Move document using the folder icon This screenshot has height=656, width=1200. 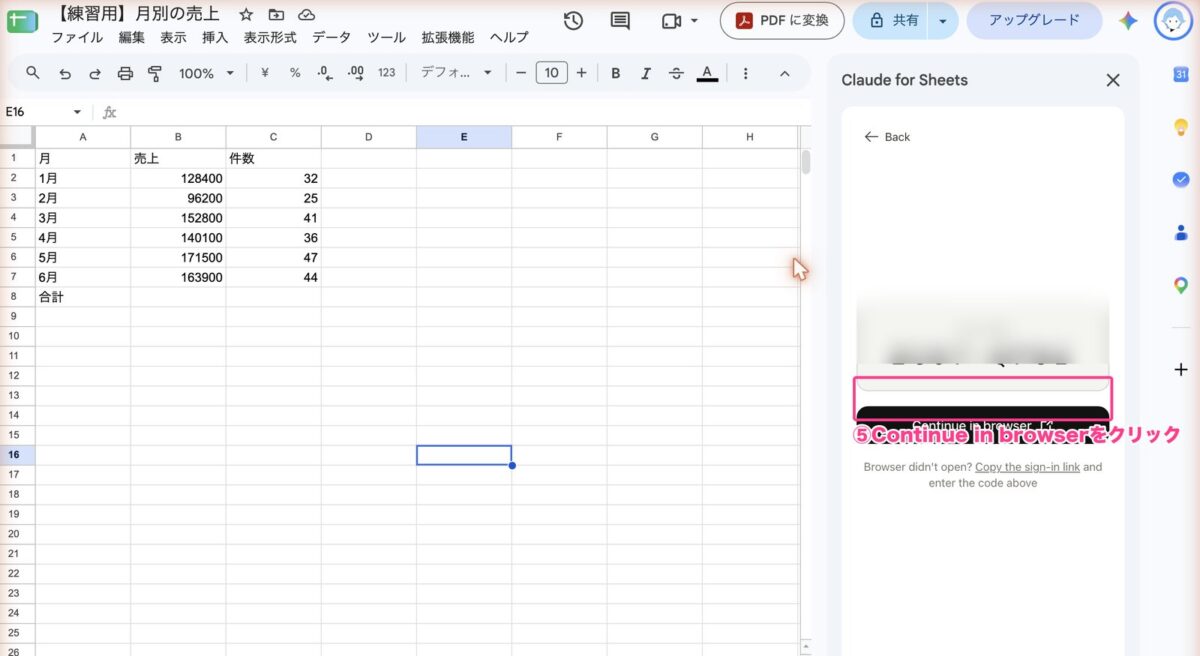coord(276,16)
